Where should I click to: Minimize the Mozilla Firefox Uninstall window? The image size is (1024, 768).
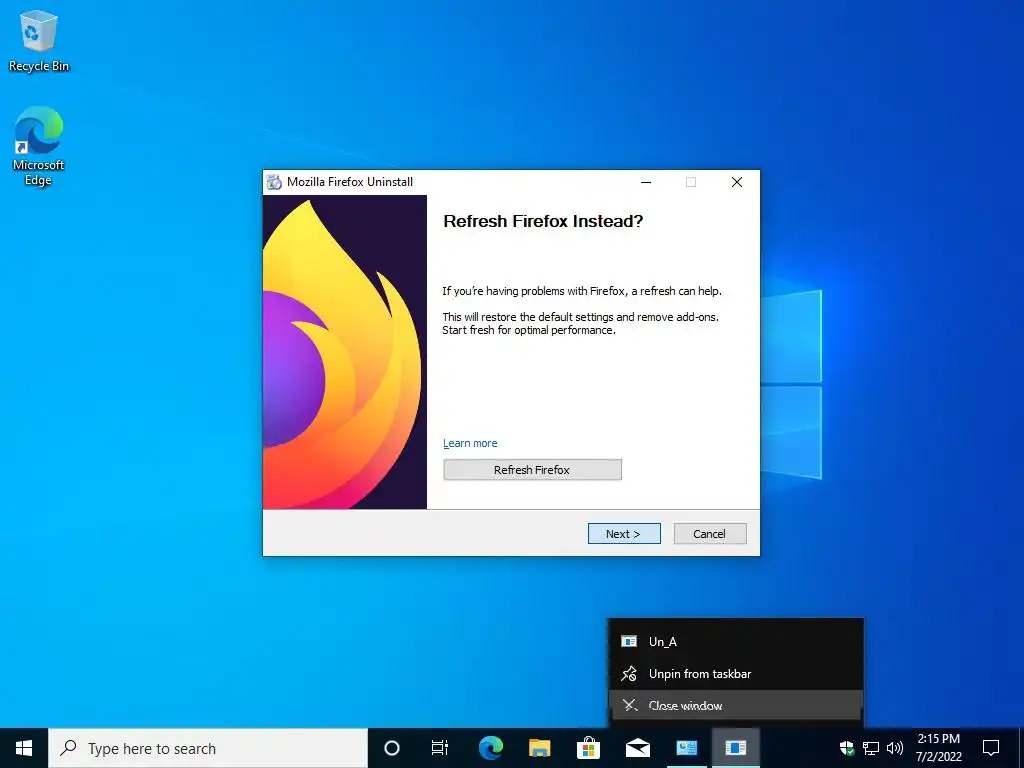646,182
